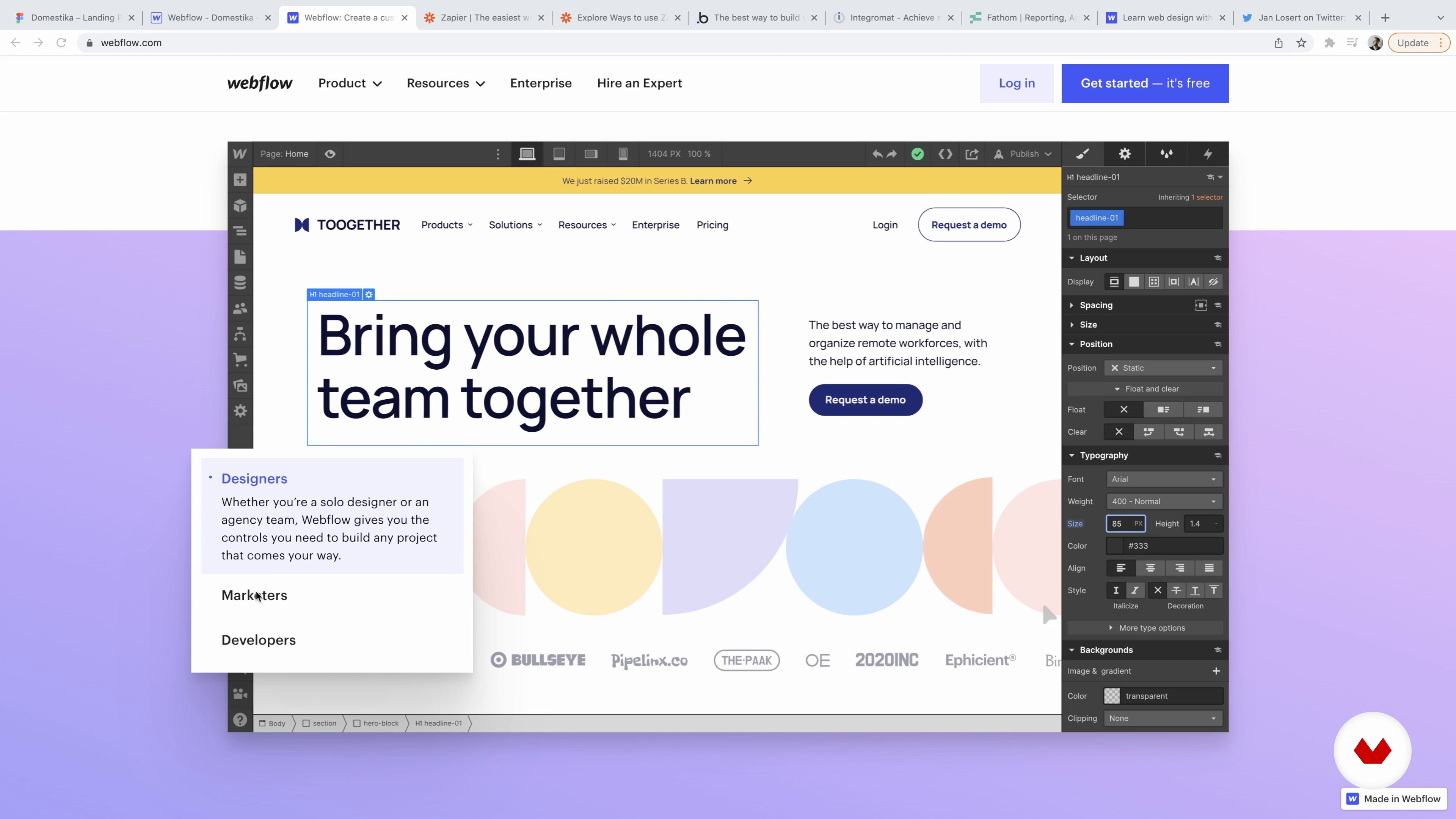The width and height of the screenshot is (1456, 819).
Task: Open the Interactions lightning tab
Action: (x=1208, y=154)
